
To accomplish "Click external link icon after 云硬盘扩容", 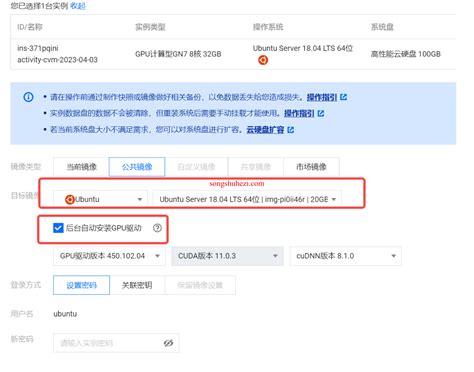I will pos(290,130).
